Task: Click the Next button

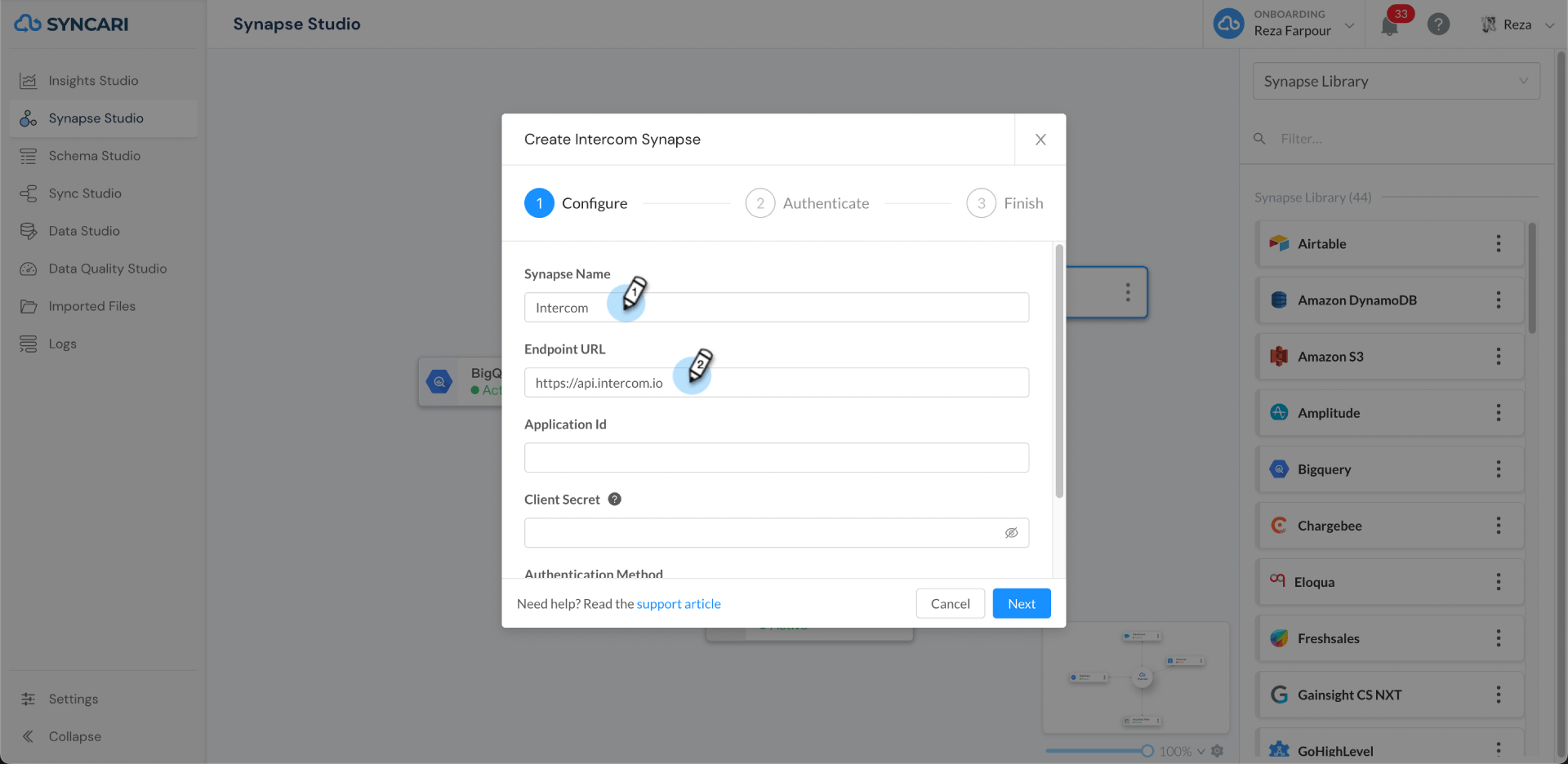Action: click(x=1022, y=603)
